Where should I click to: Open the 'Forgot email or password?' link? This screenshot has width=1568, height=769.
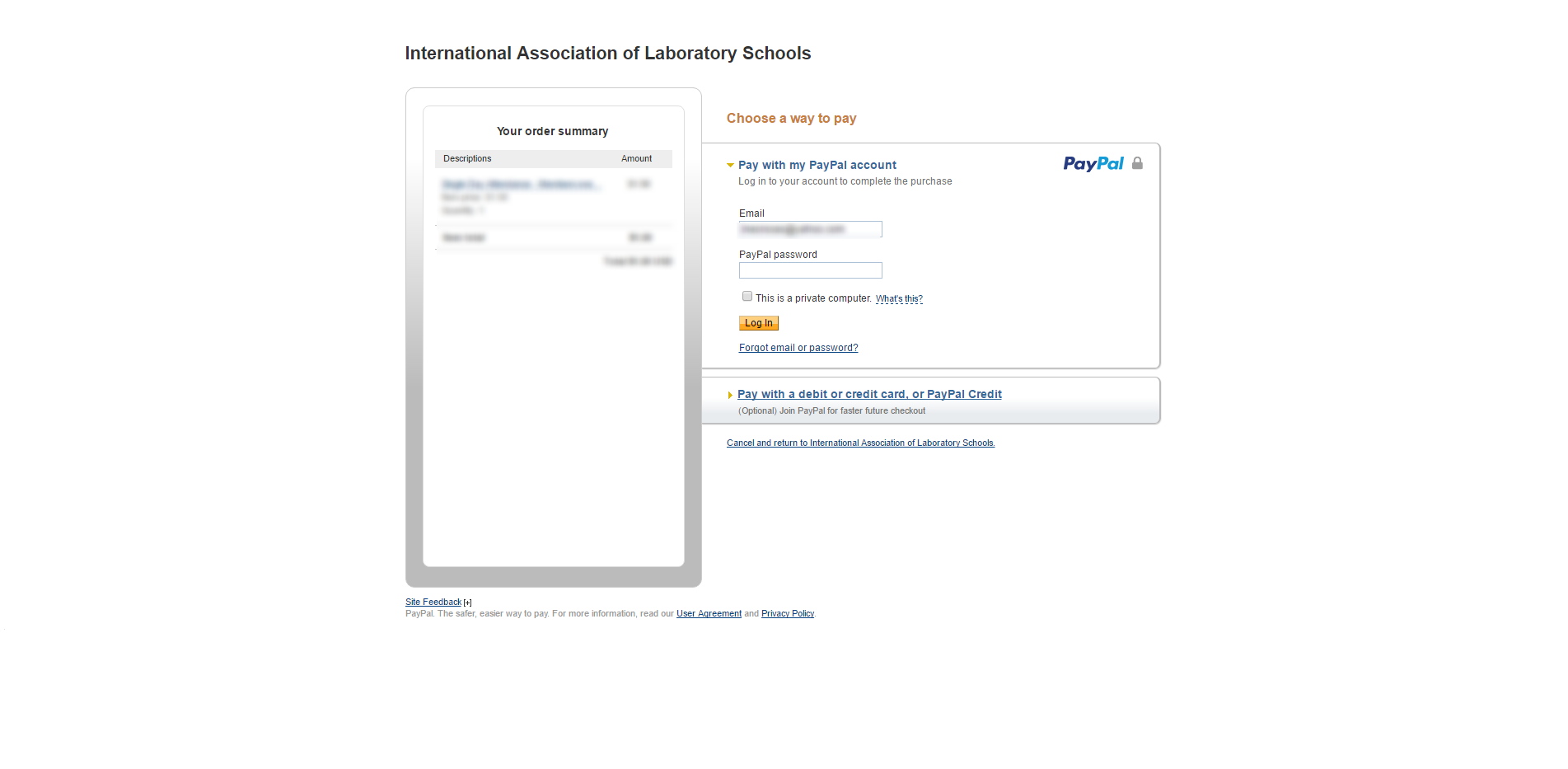pyautogui.click(x=798, y=347)
